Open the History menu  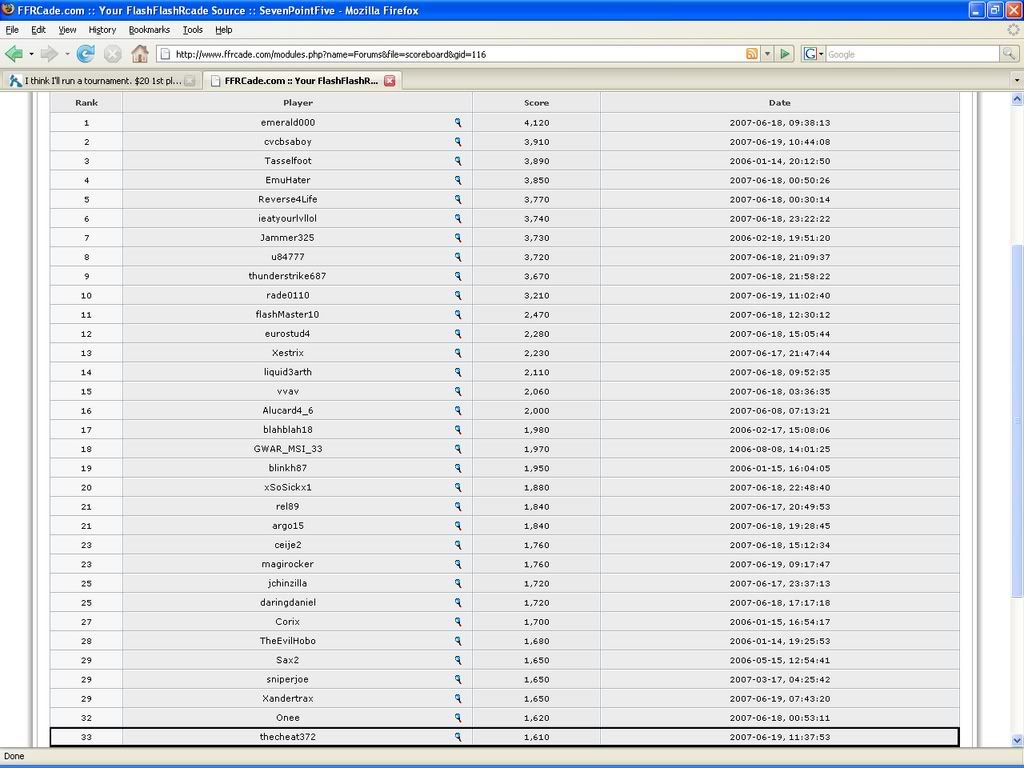[x=102, y=30]
